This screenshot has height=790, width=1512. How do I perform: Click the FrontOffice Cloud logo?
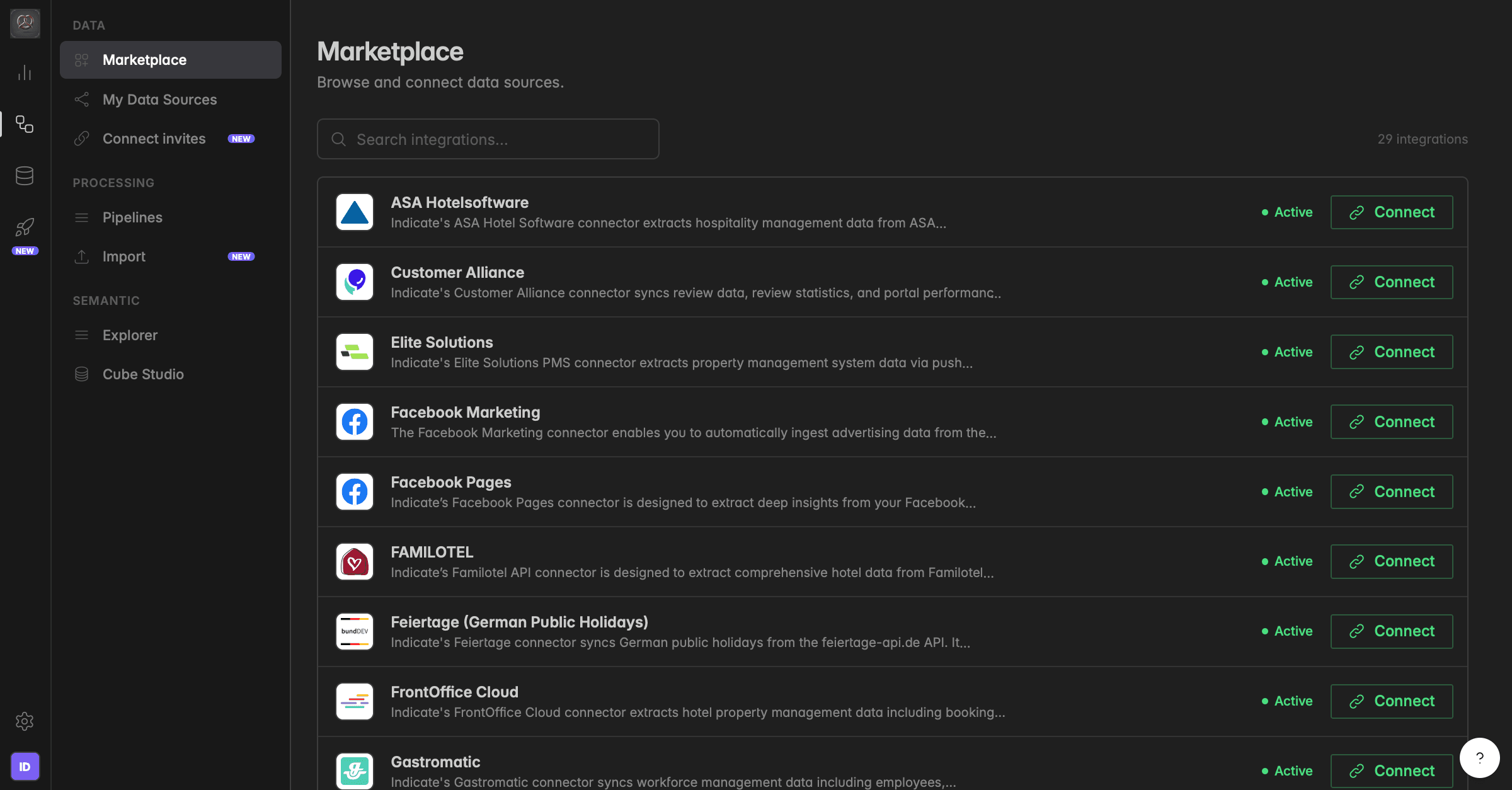coord(355,702)
